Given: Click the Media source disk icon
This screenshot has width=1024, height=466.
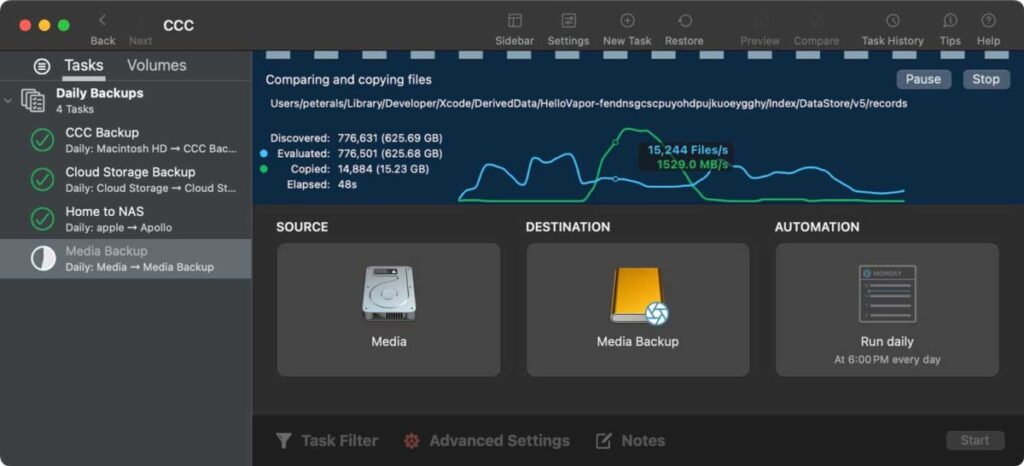Looking at the screenshot, I should click(x=388, y=294).
